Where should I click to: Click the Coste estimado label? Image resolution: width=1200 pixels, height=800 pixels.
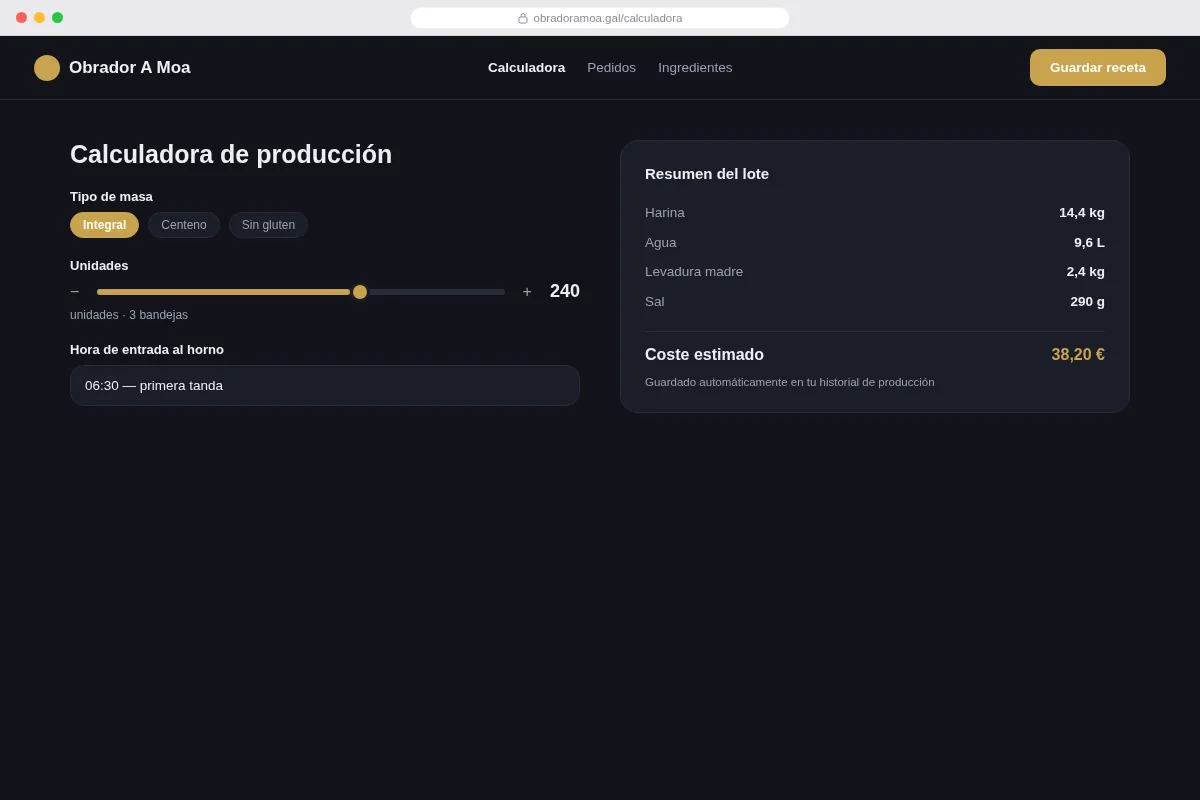pos(704,355)
